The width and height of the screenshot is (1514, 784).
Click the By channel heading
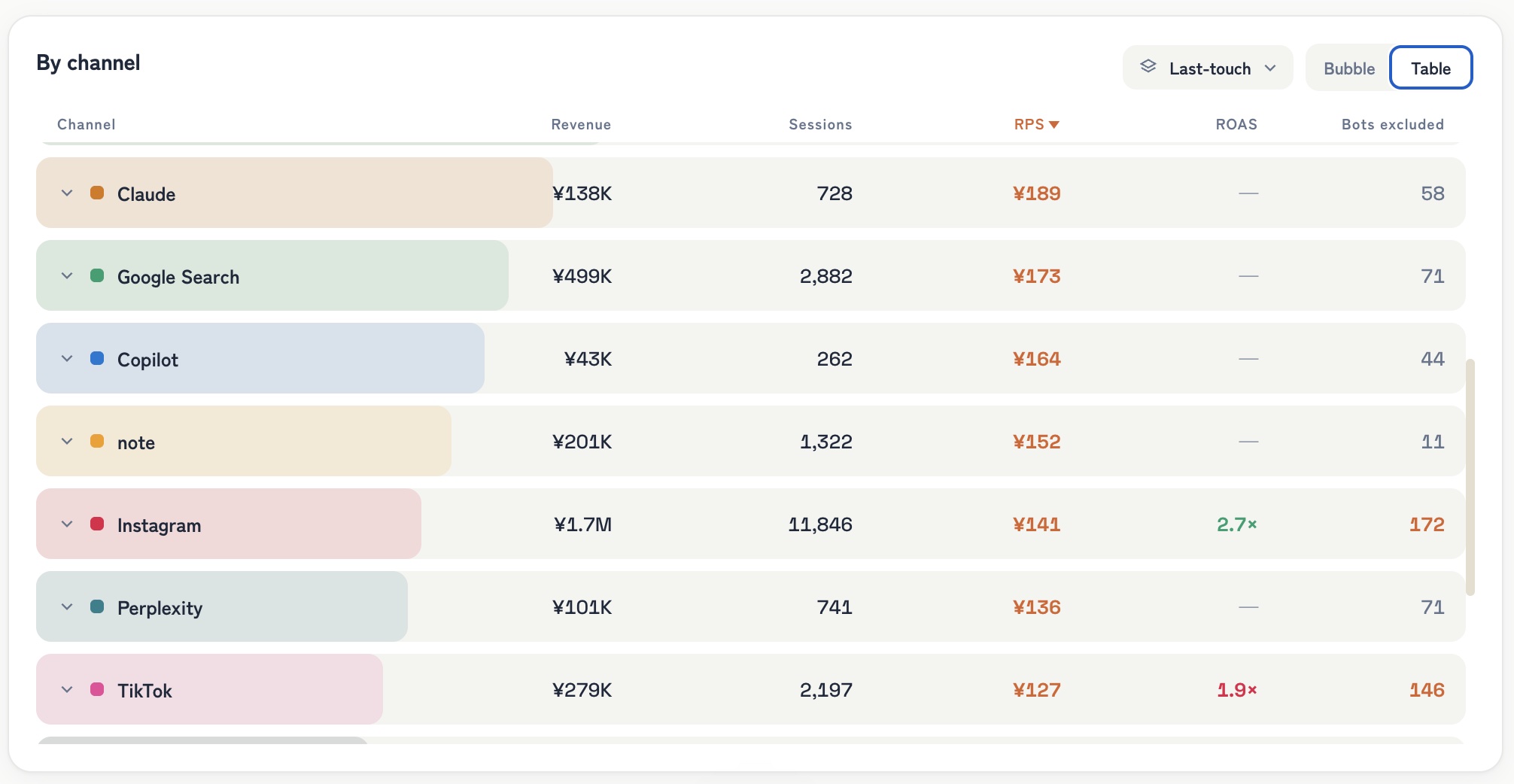click(88, 62)
